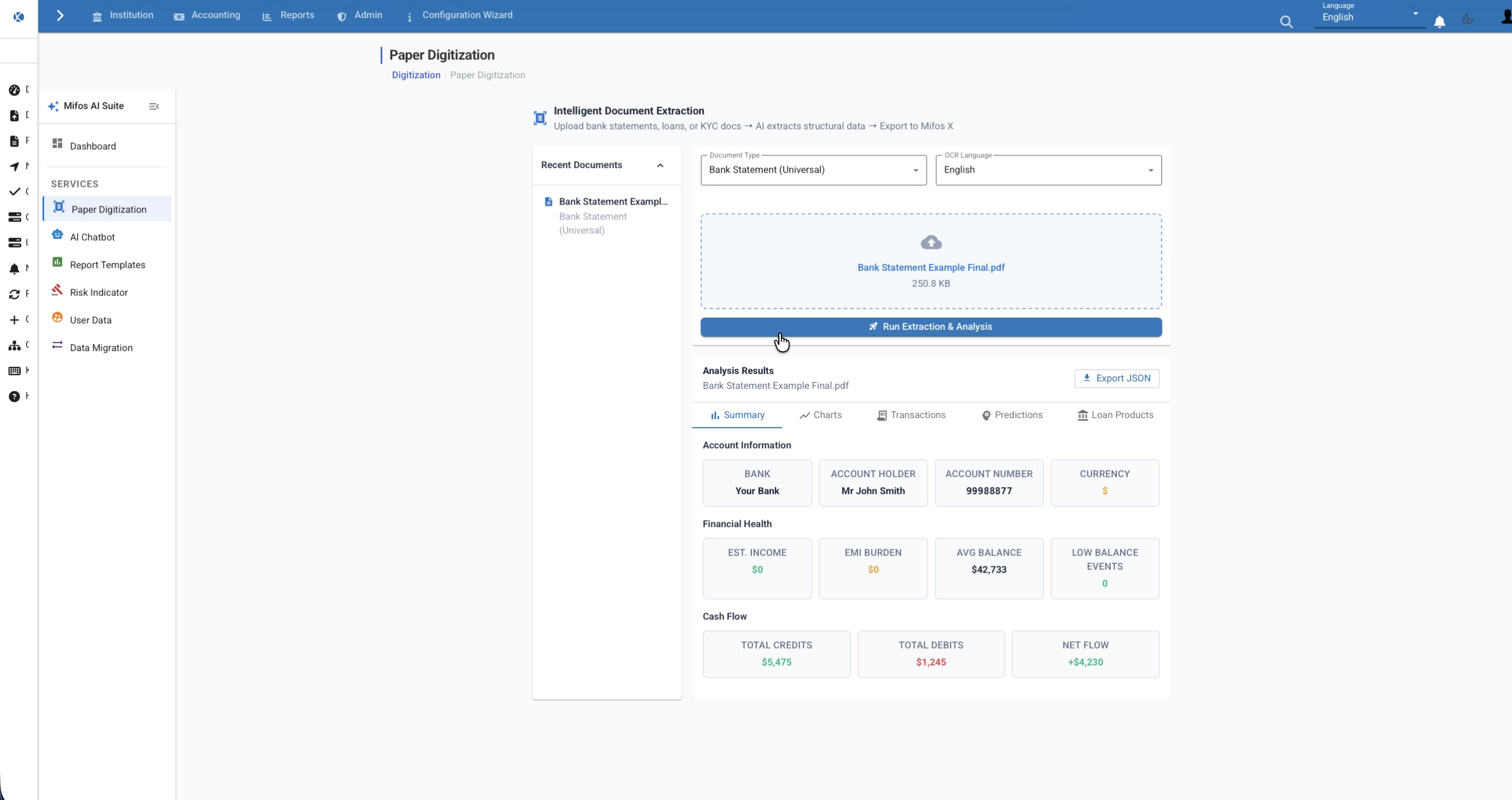This screenshot has width=1512, height=800.
Task: Open the notifications bell icon
Action: [1439, 22]
